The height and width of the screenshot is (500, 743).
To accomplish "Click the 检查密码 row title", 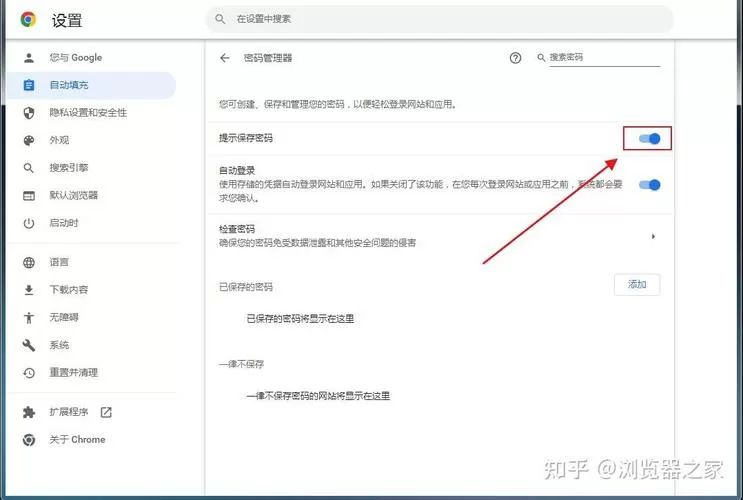I will pyautogui.click(x=237, y=229).
